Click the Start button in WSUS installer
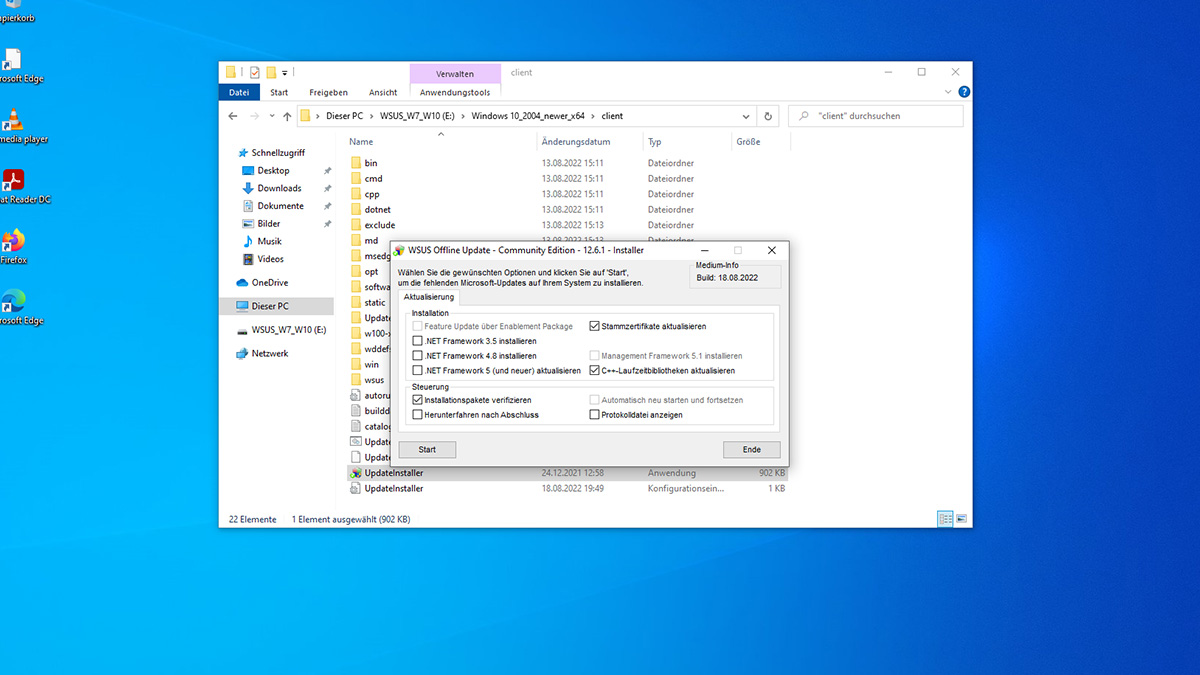This screenshot has height=675, width=1200. coord(427,450)
